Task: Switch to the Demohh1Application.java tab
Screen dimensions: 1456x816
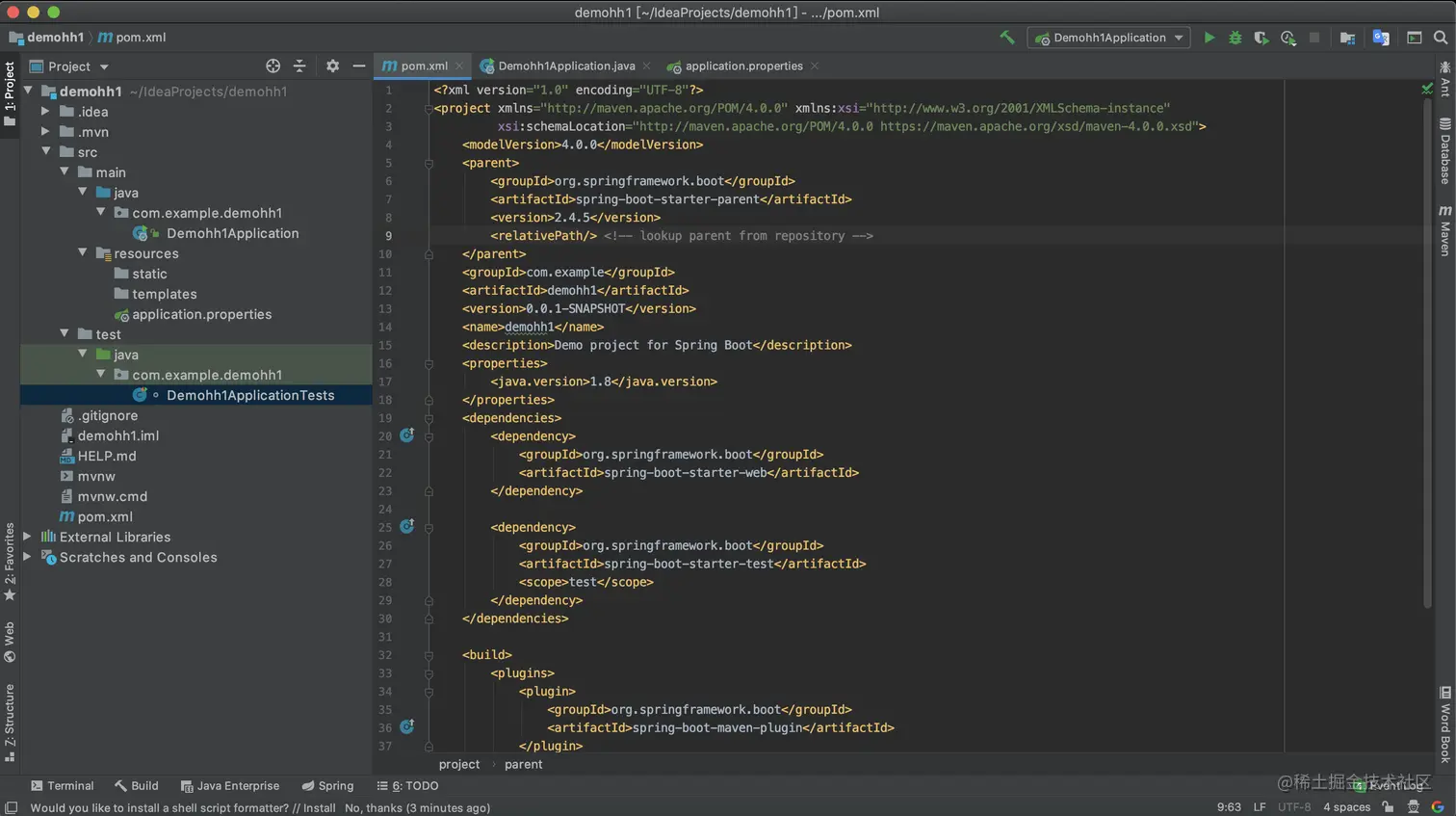Action: tap(565, 66)
